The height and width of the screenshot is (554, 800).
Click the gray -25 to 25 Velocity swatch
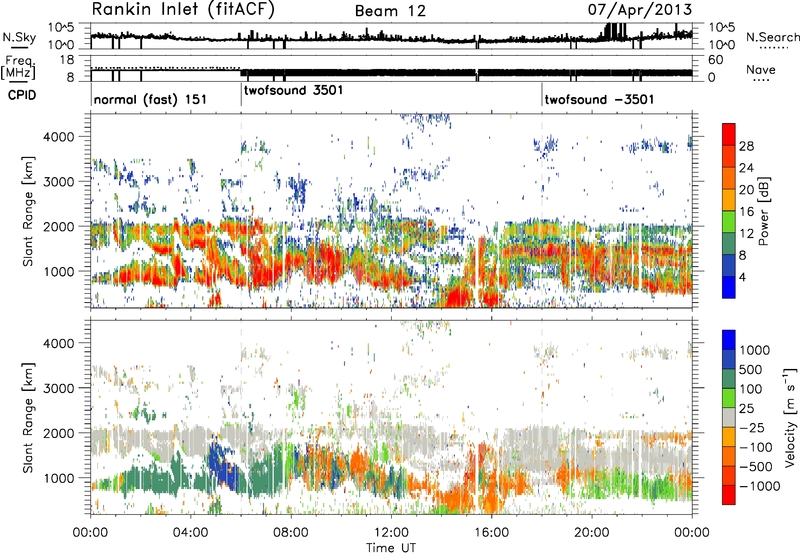[729, 417]
